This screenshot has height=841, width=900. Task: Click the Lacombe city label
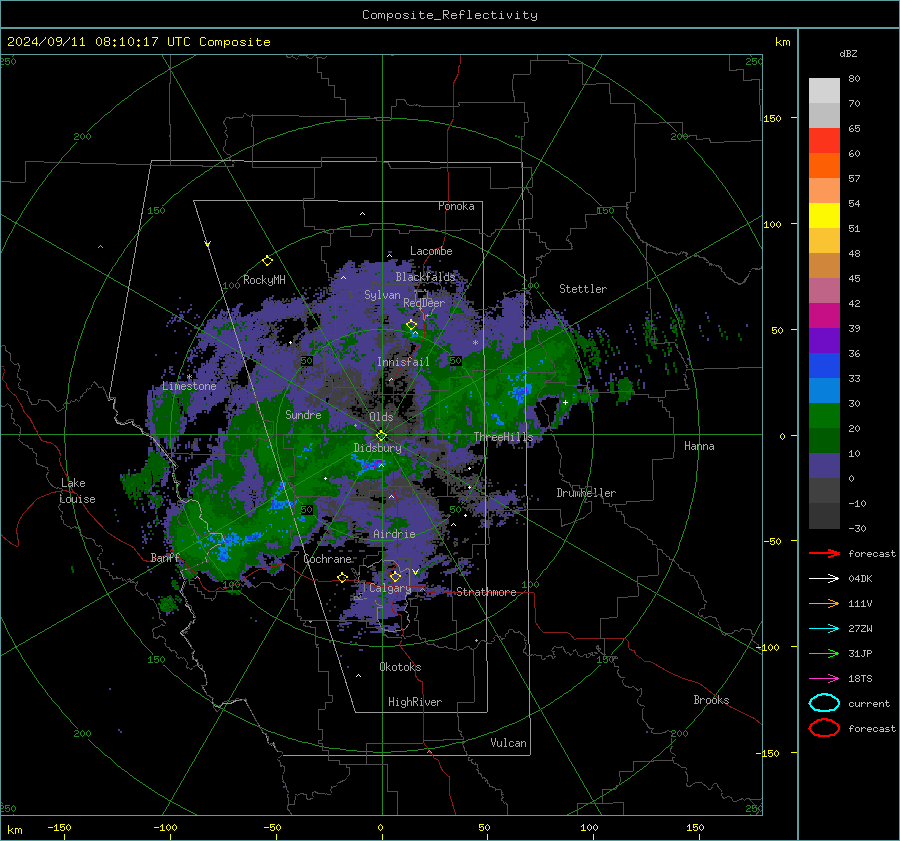point(431,251)
